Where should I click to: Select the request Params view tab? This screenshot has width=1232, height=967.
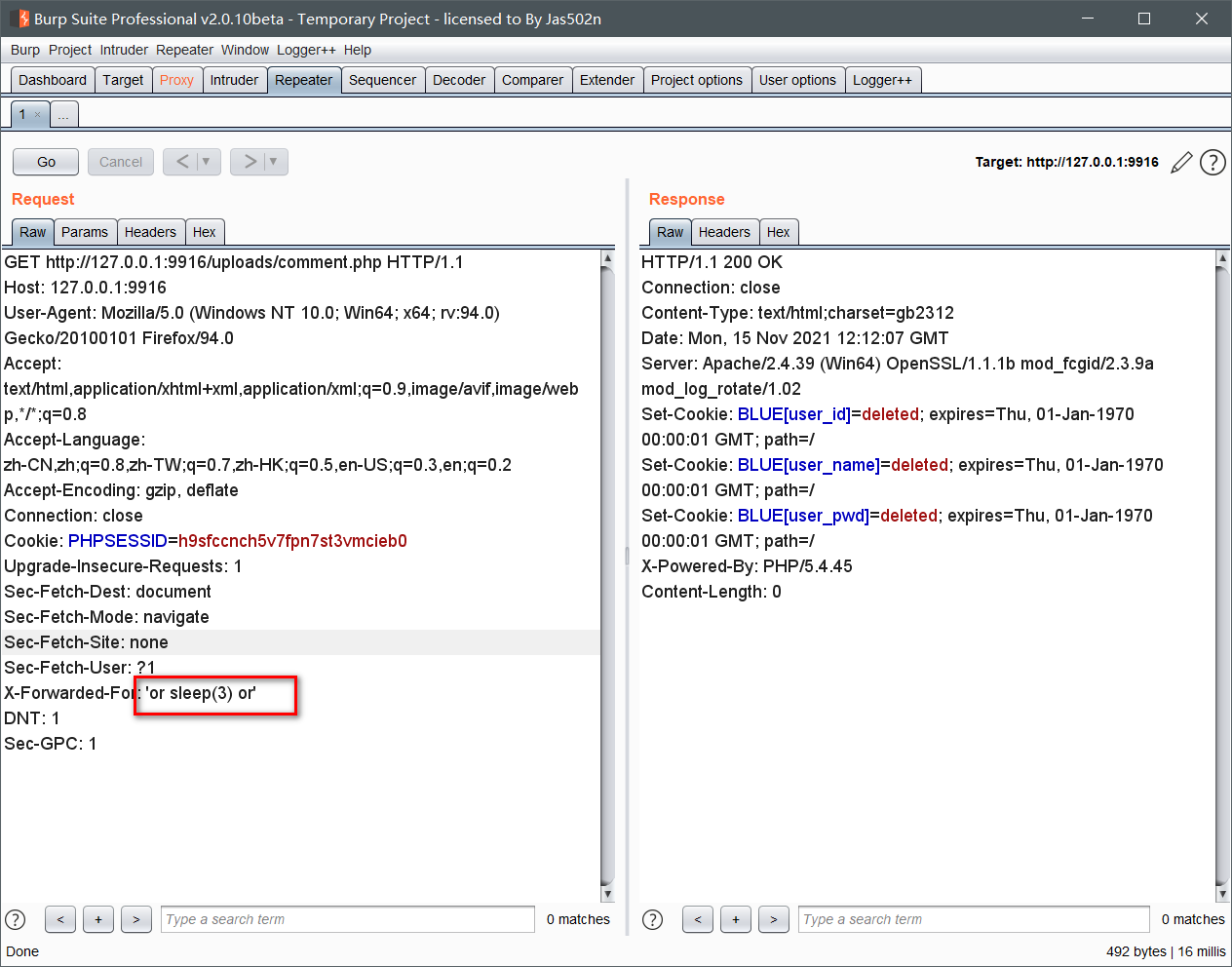point(85,232)
